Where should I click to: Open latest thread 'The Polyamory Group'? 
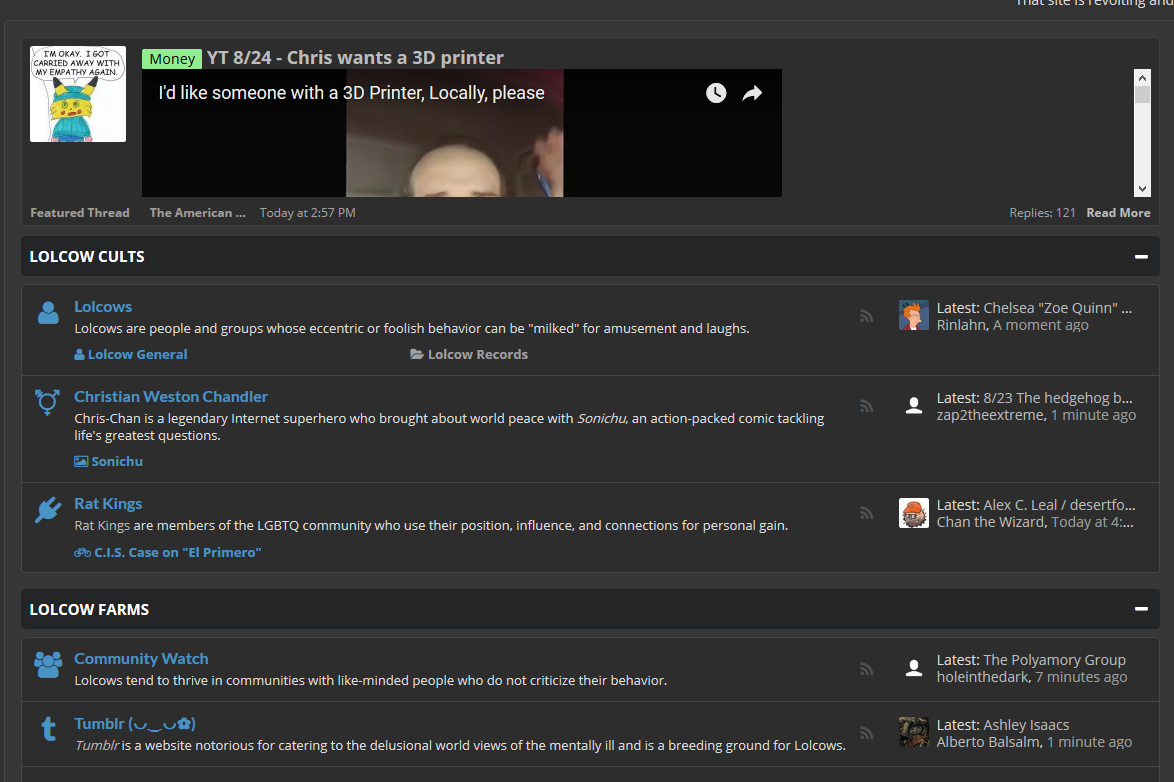click(x=1054, y=660)
